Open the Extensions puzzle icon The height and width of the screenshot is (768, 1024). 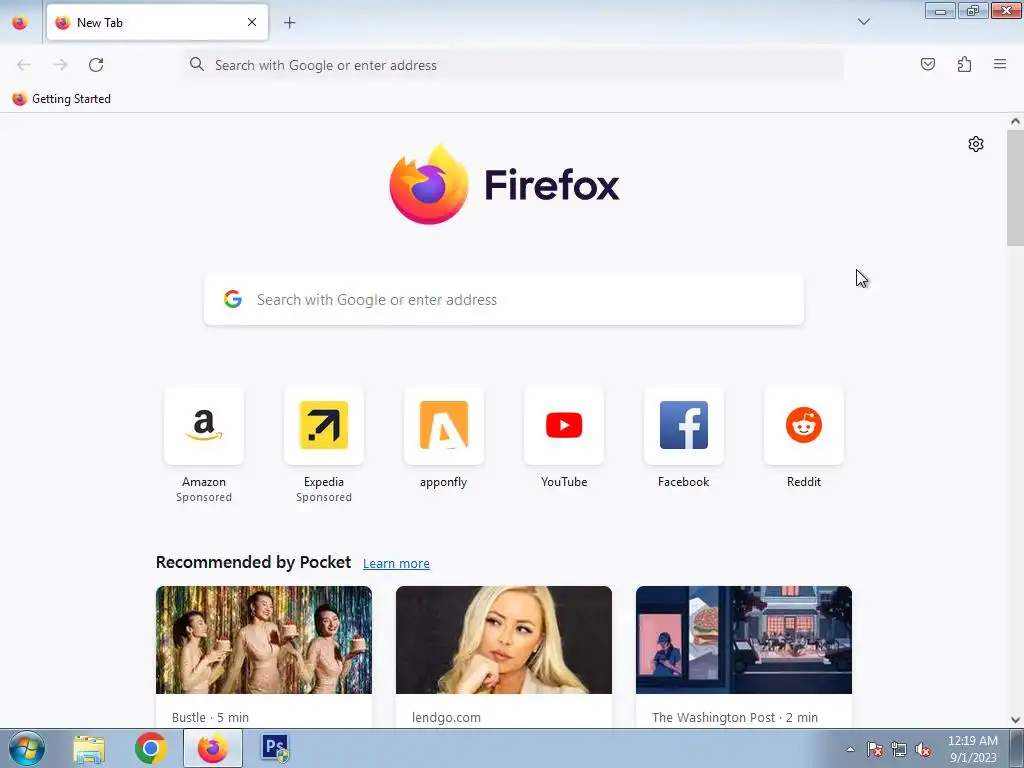click(964, 64)
